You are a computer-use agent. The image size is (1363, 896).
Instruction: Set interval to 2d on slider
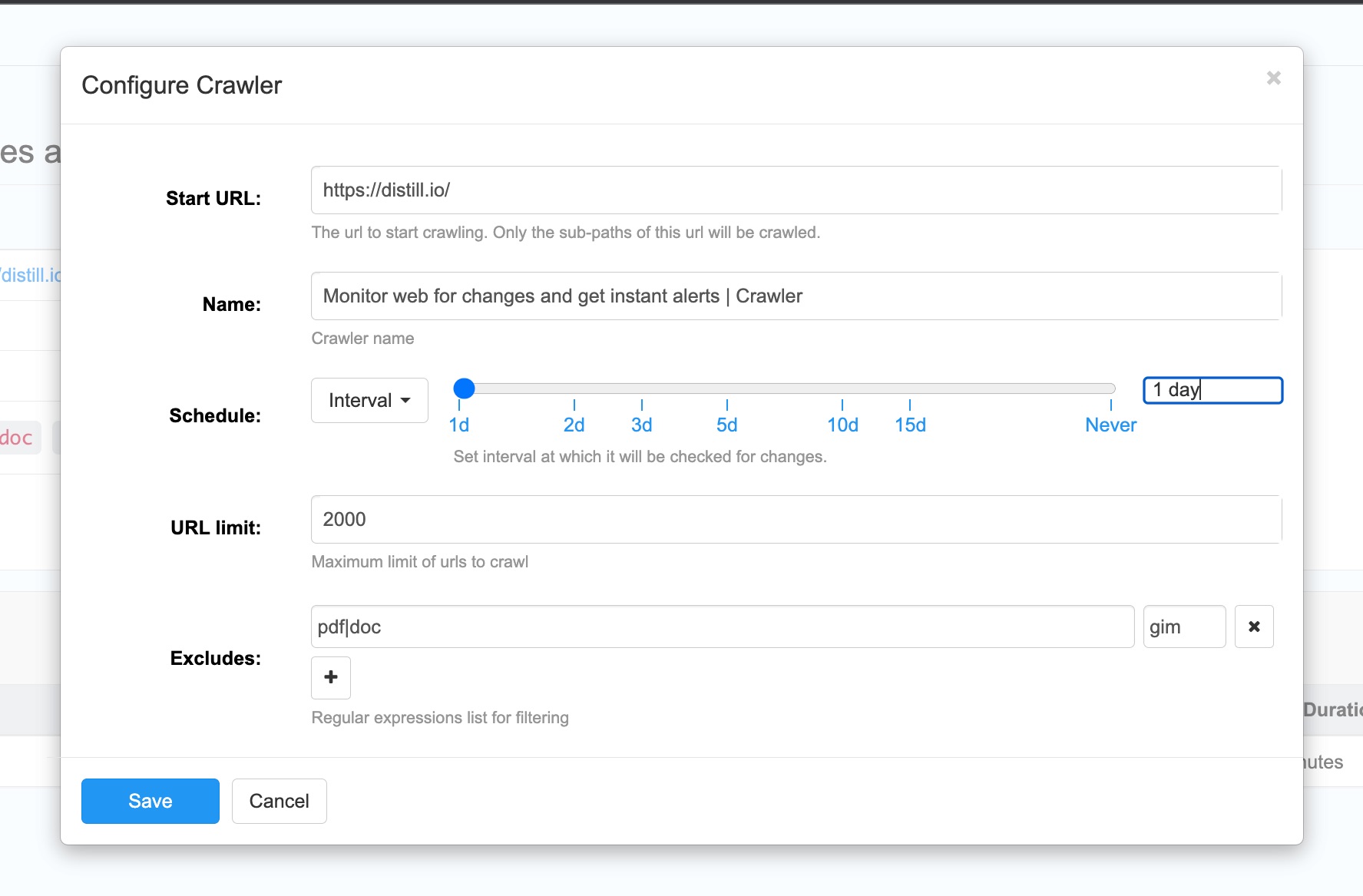[x=574, y=424]
